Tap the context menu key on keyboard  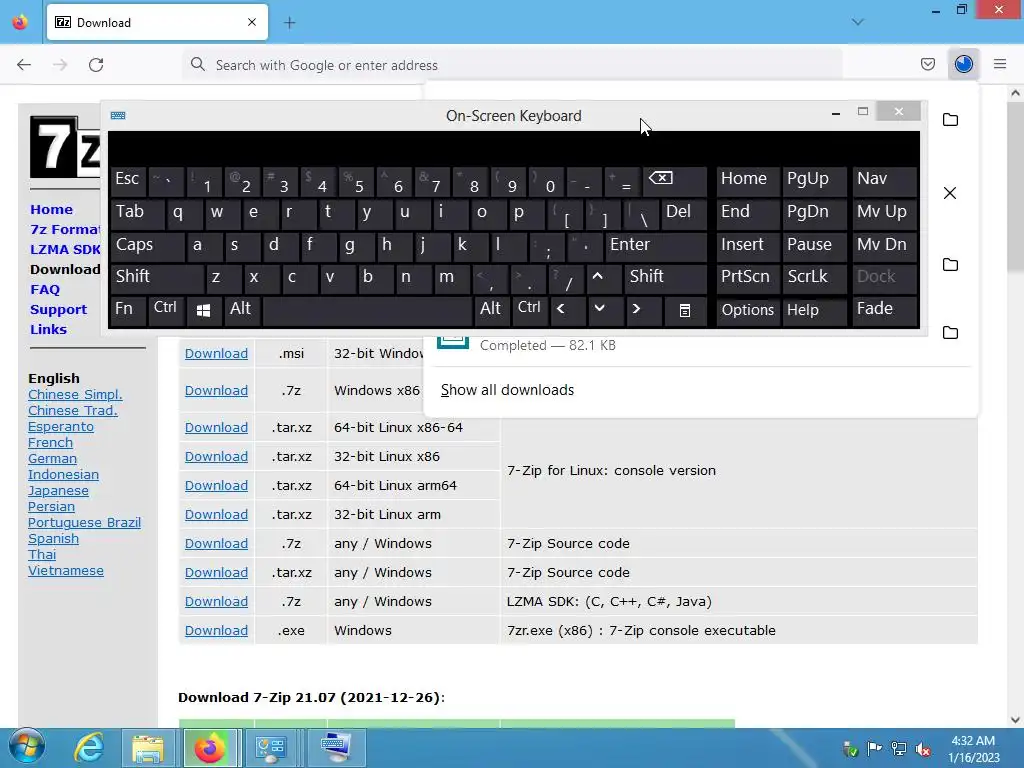(x=684, y=310)
